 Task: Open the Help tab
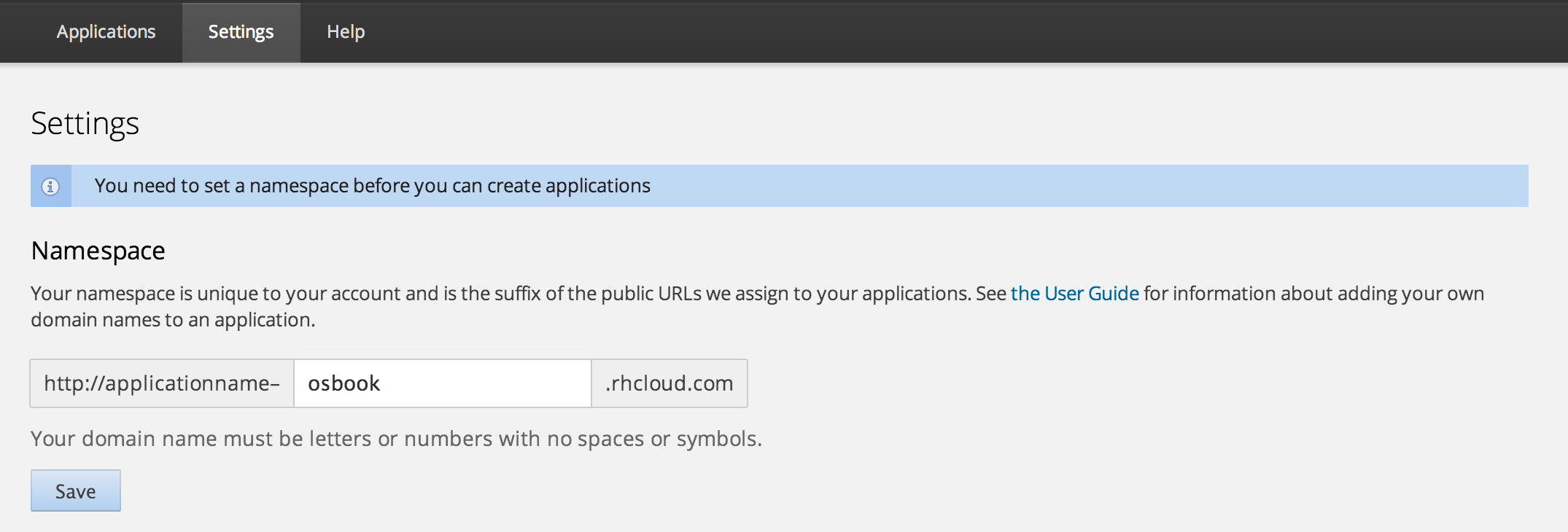(x=346, y=32)
